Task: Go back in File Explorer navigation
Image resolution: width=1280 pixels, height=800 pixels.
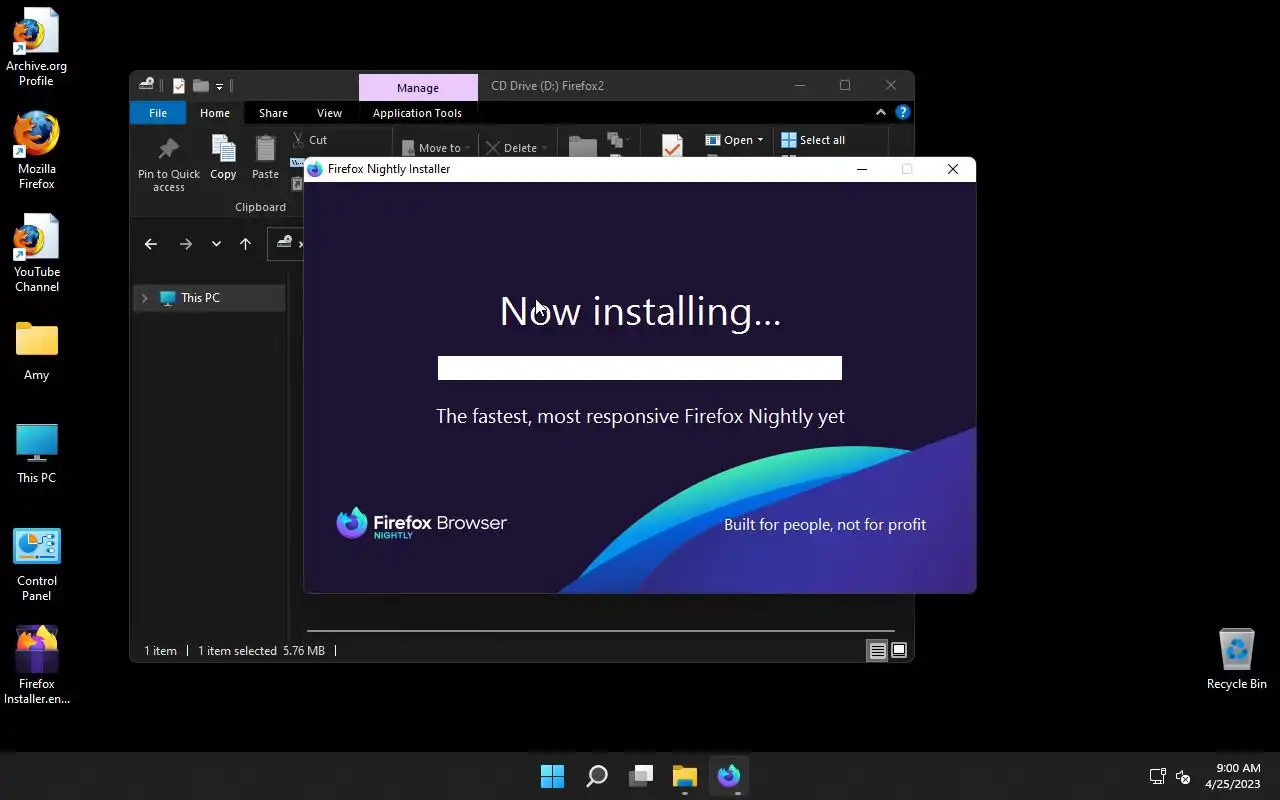Action: tap(151, 243)
